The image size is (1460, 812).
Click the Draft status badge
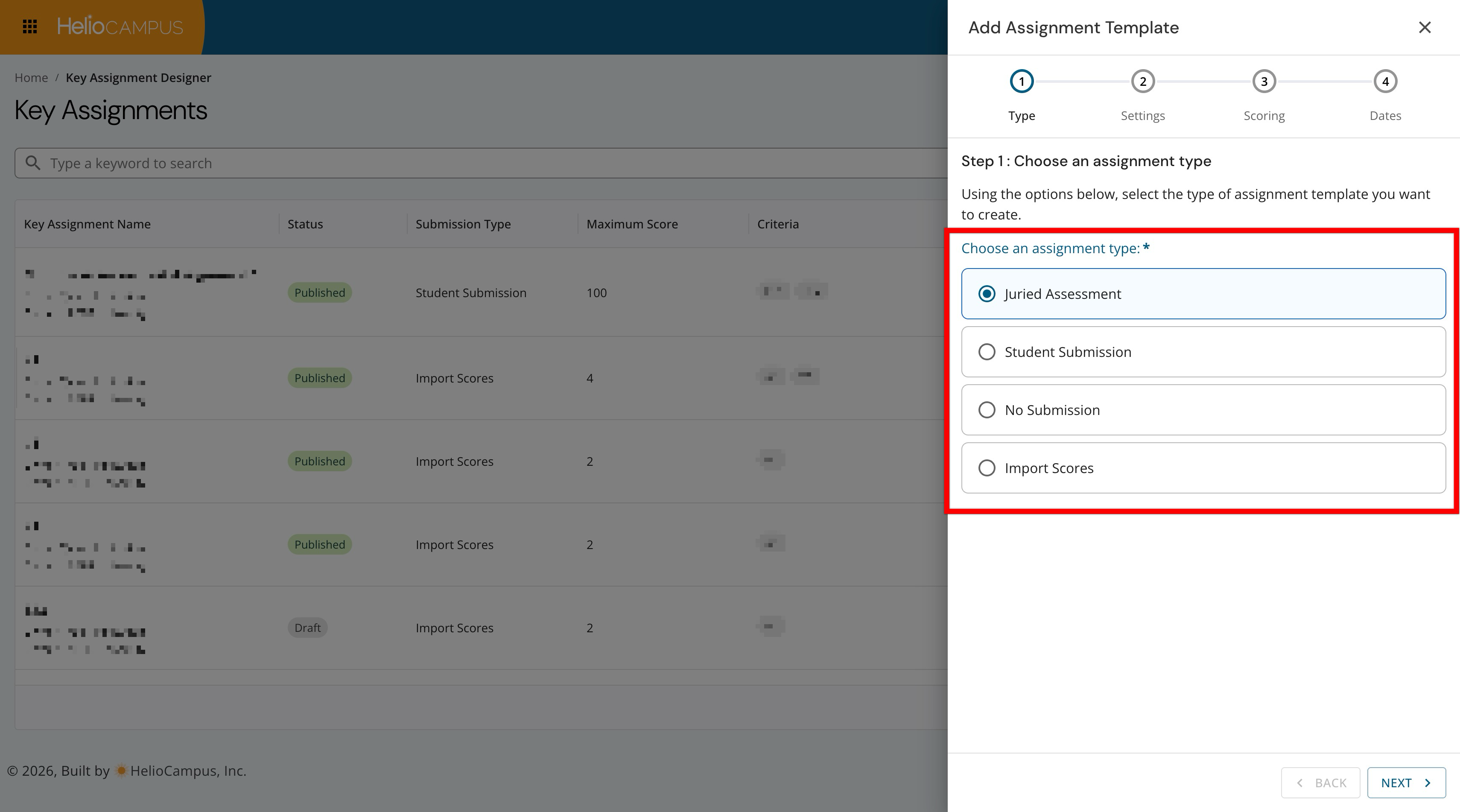click(x=307, y=628)
